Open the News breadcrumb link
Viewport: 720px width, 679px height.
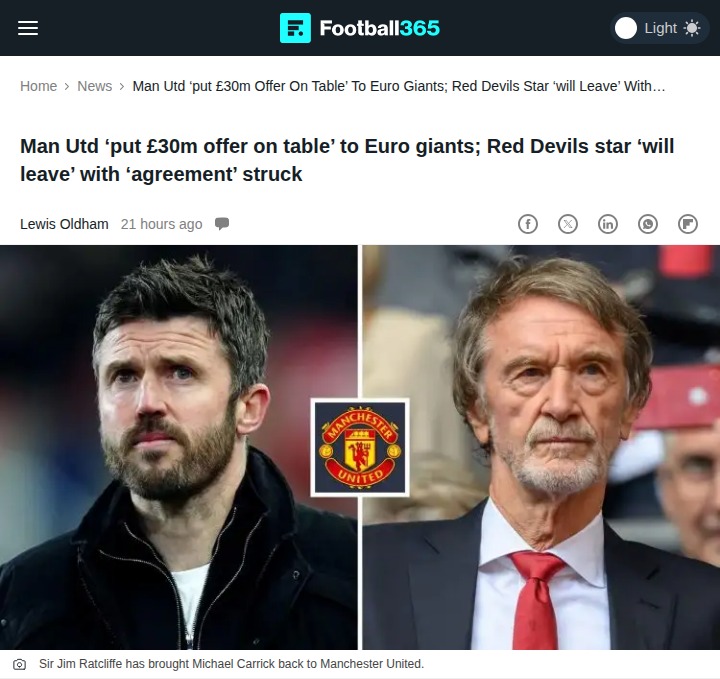(95, 86)
